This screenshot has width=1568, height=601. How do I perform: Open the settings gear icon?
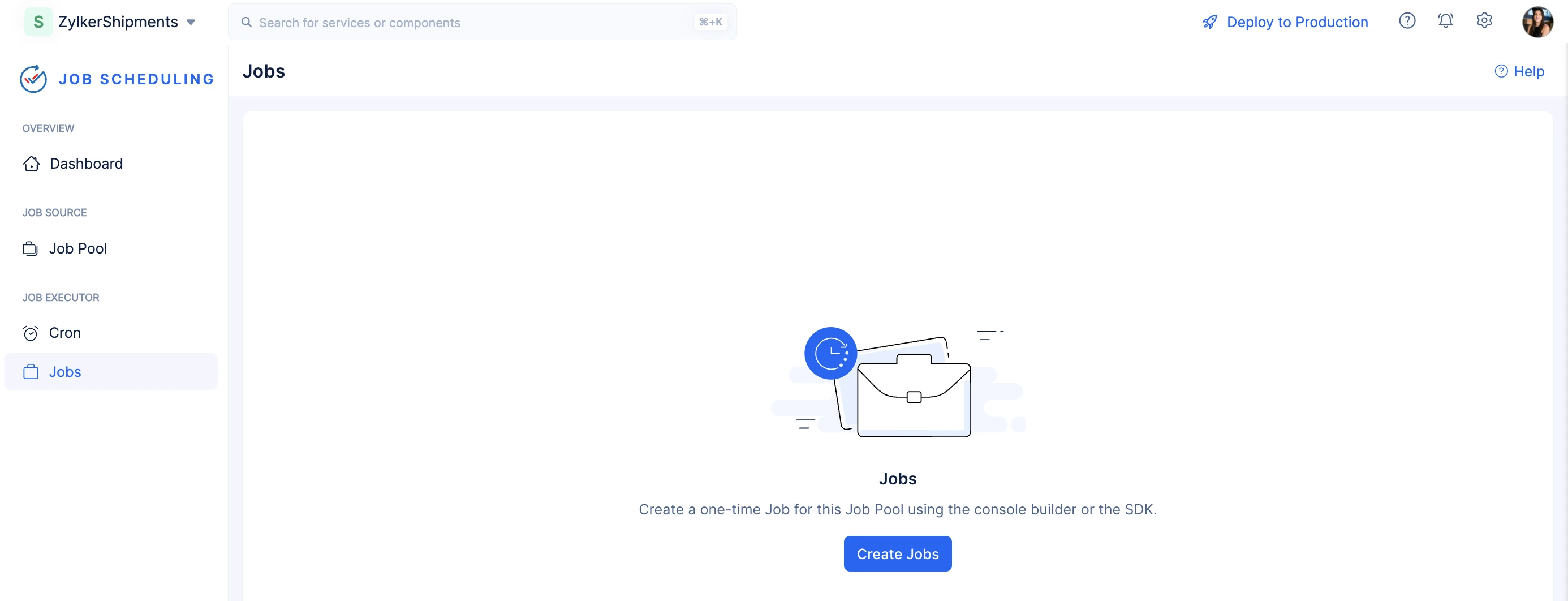1484,22
